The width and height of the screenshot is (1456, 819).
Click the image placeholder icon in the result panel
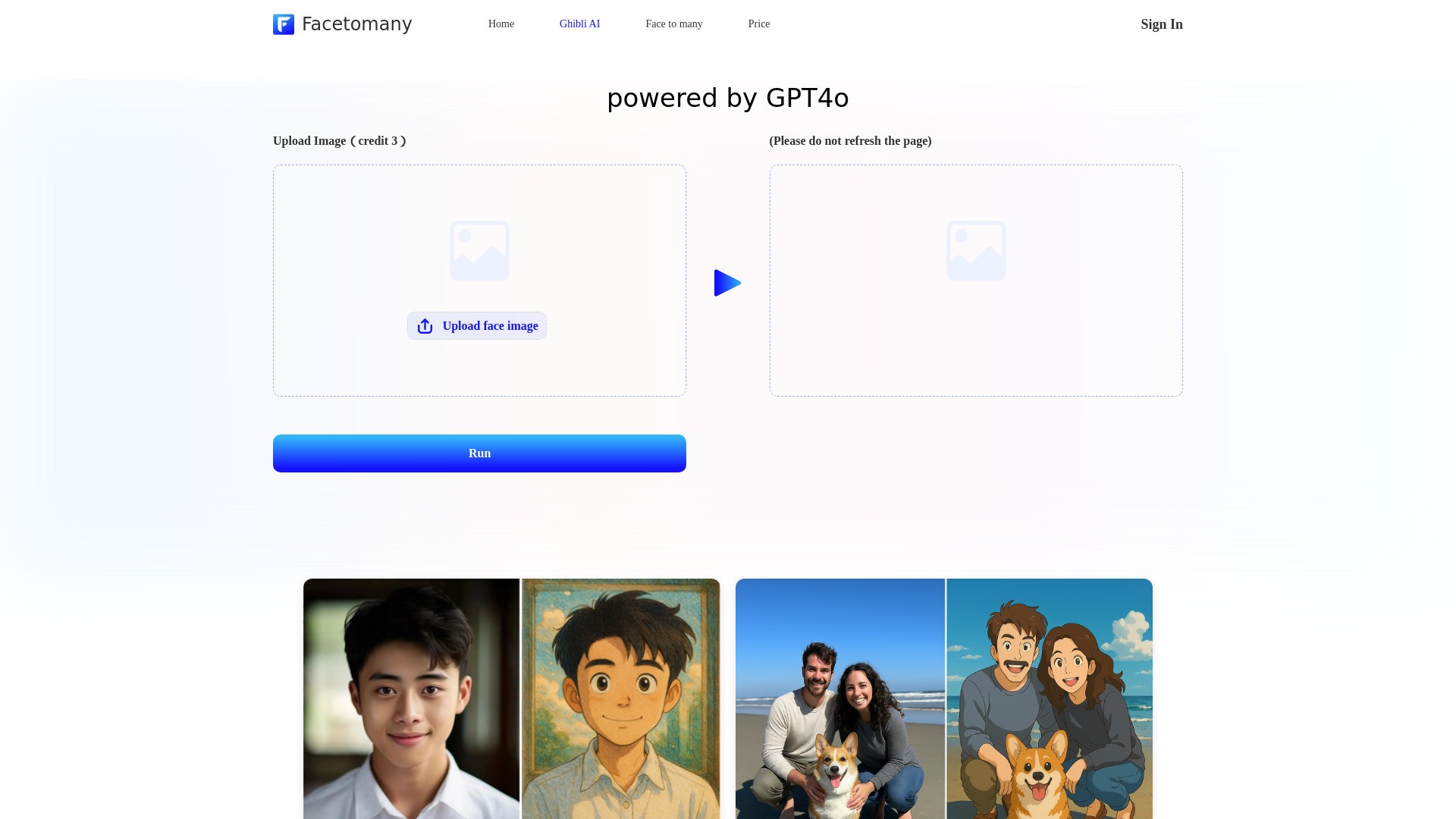coord(976,250)
